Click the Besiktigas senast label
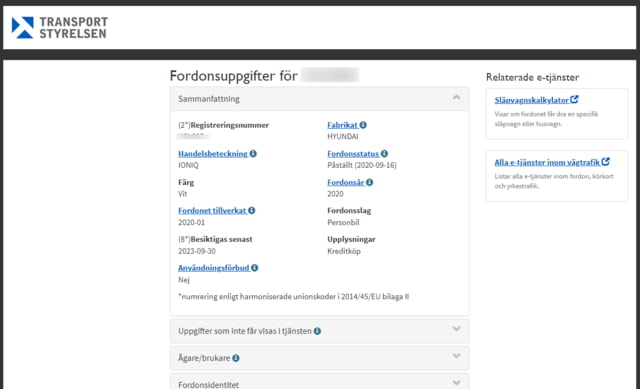Screen dimensions: 640x389 [x=222, y=239]
